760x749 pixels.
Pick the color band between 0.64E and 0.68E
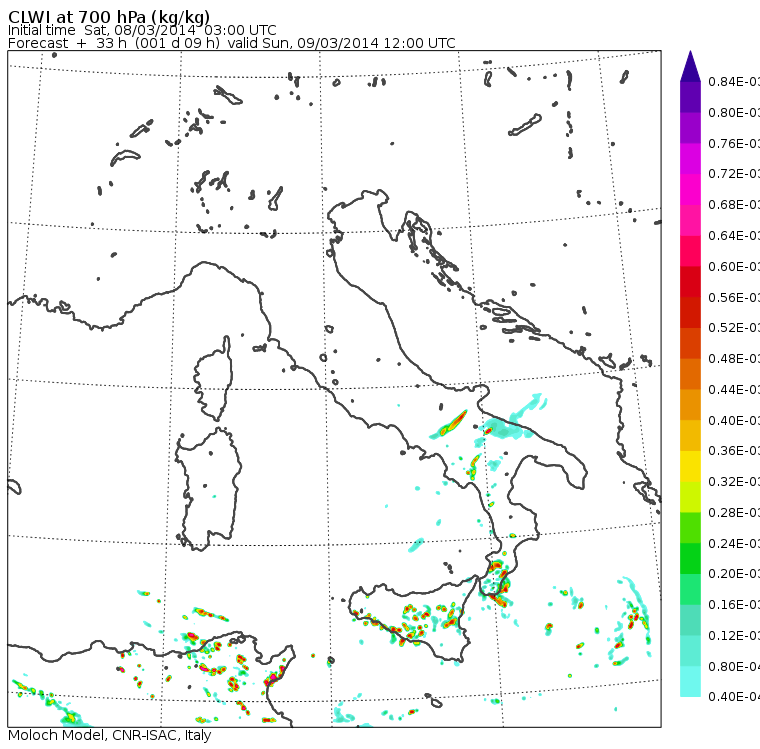(690, 220)
